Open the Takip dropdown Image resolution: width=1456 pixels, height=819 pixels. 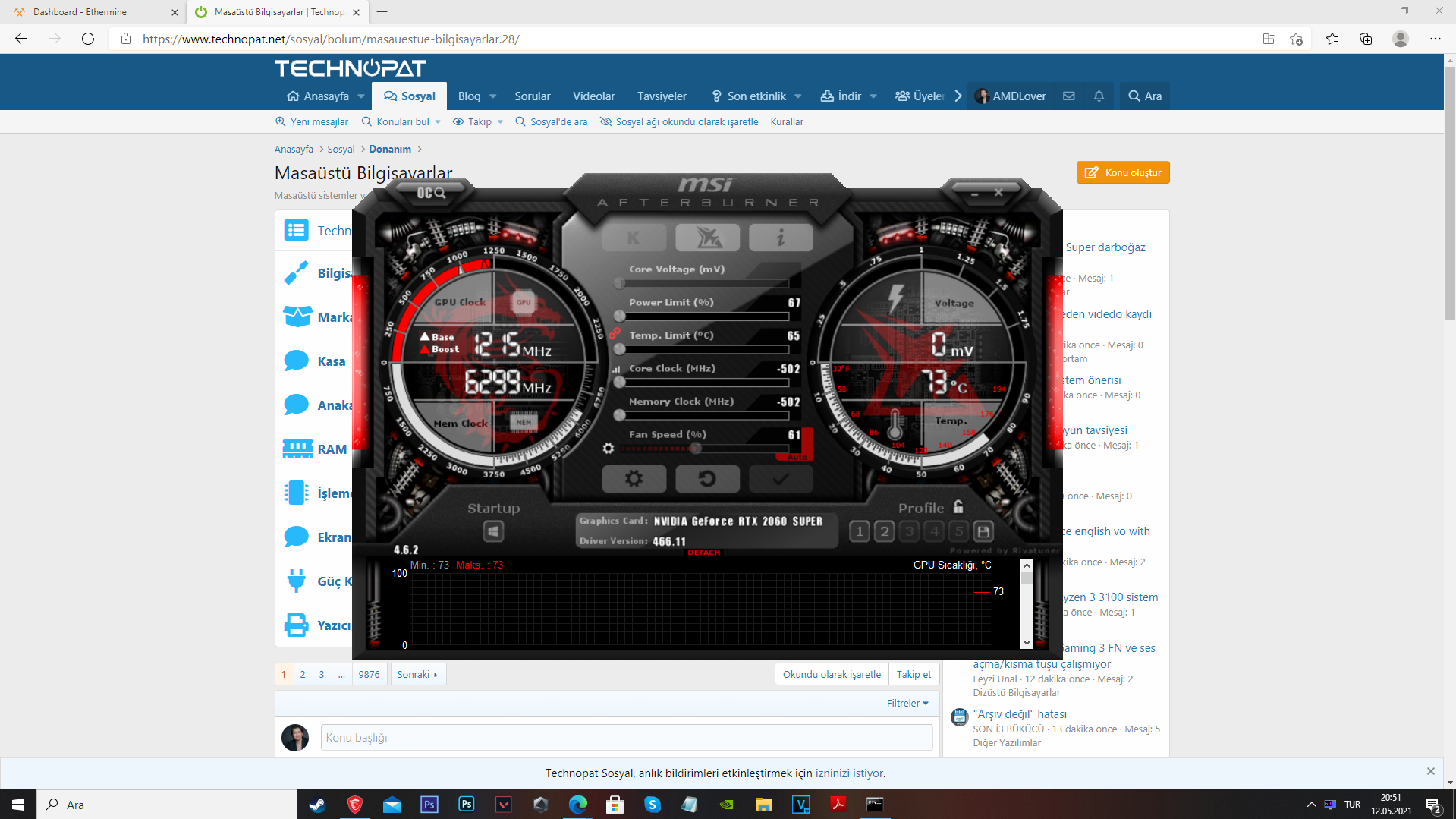478,121
